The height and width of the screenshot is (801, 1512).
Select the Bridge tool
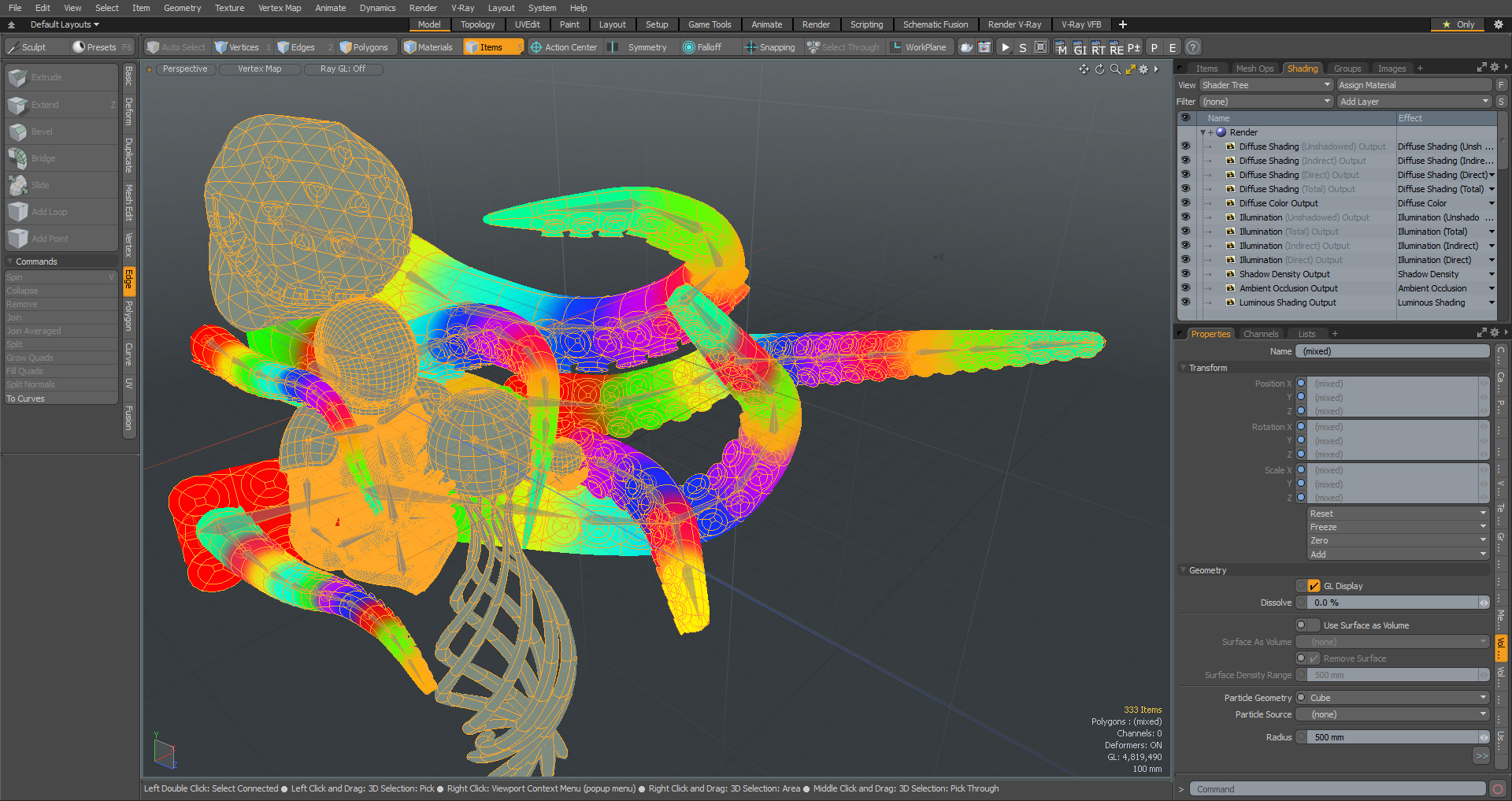click(61, 158)
